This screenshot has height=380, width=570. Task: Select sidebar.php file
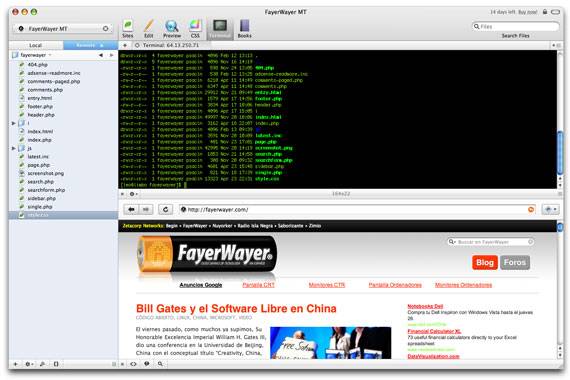pyautogui.click(x=41, y=199)
